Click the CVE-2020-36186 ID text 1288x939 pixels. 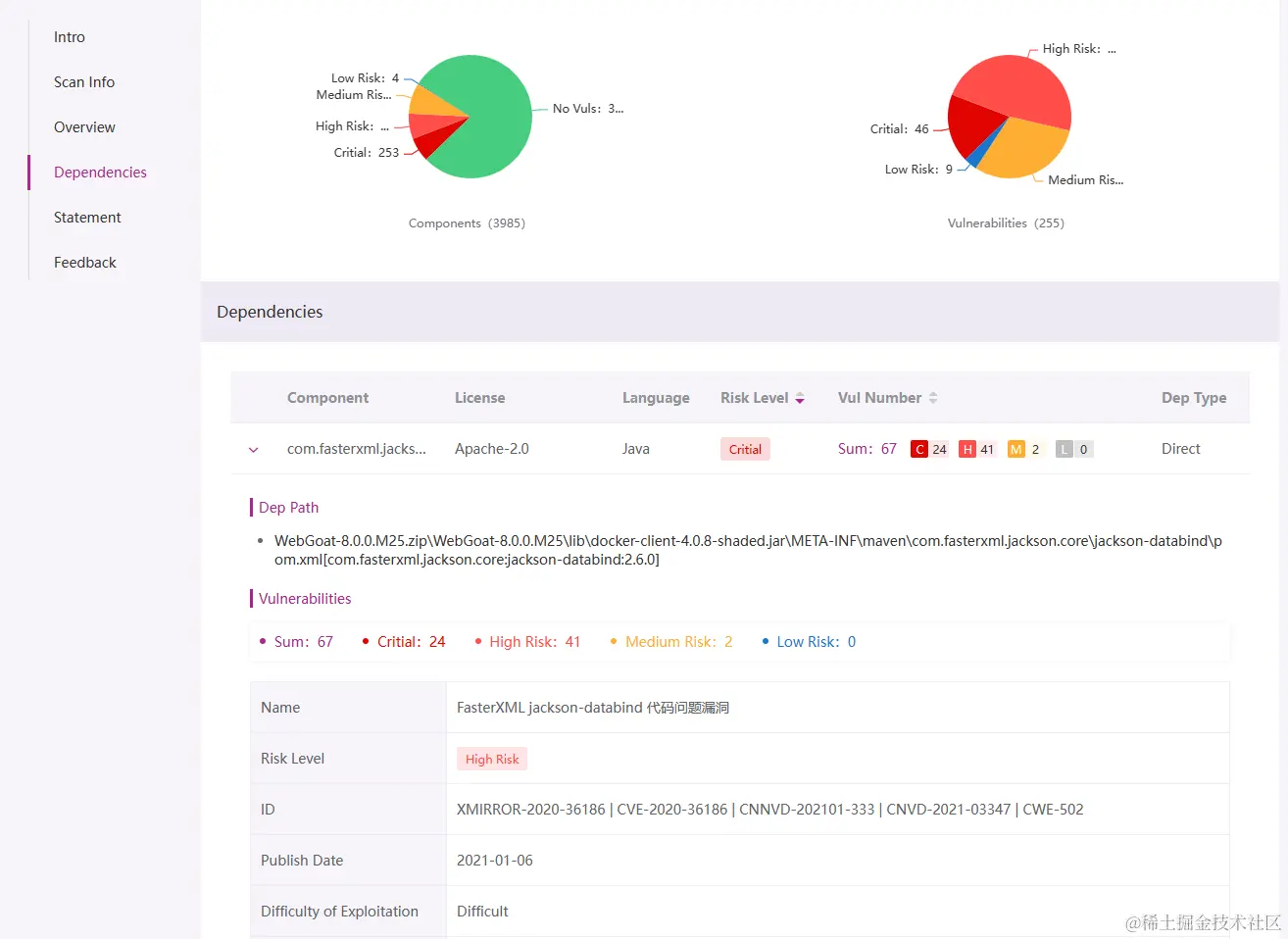click(672, 810)
